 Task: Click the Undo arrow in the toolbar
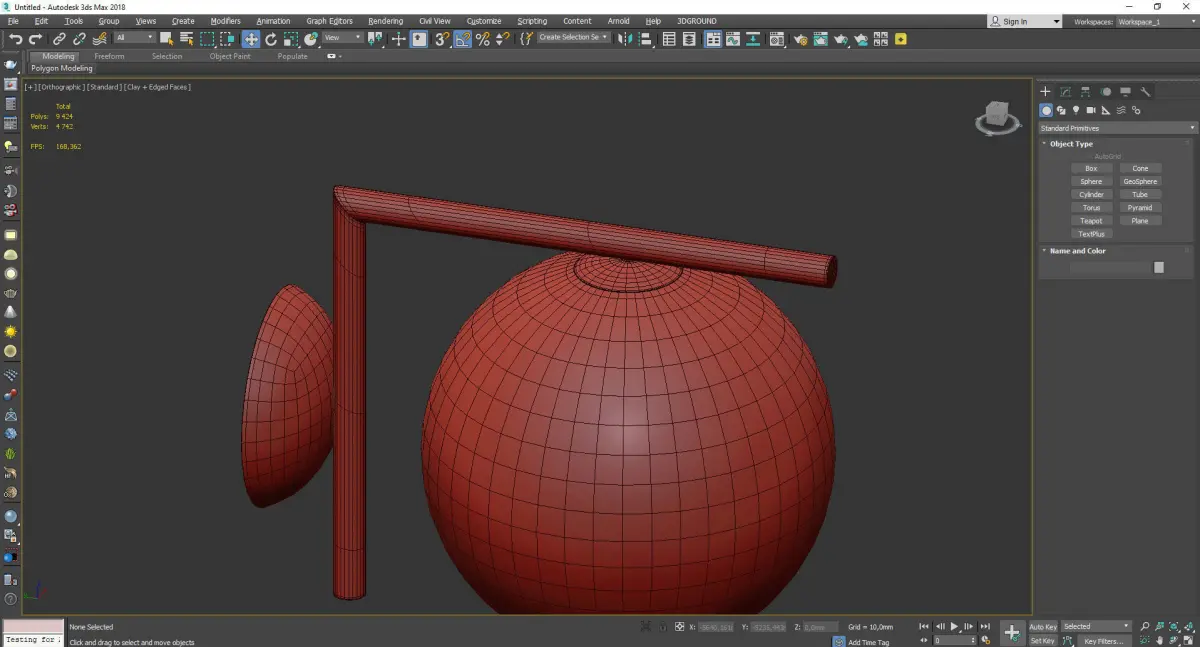(x=16, y=39)
